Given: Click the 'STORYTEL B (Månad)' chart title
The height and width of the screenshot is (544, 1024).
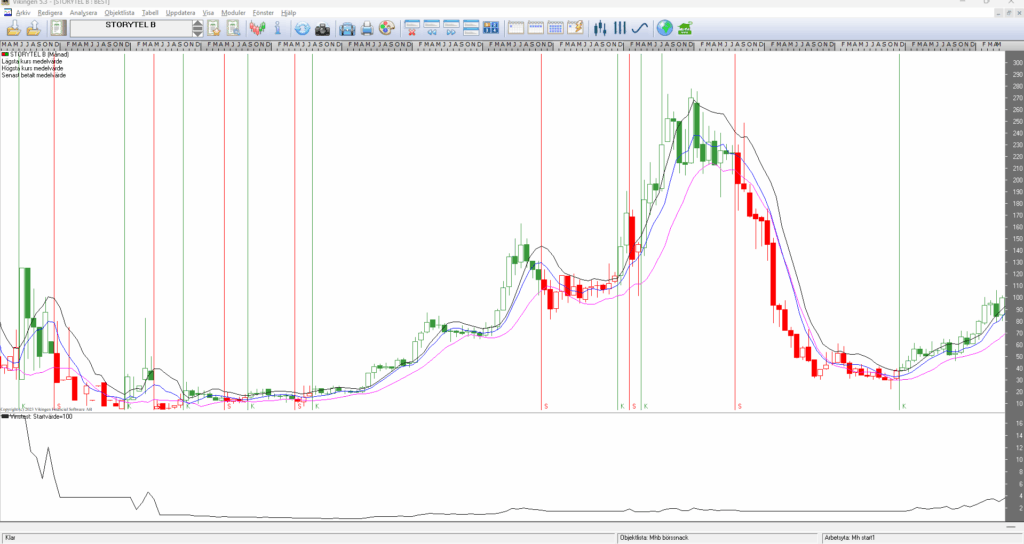Looking at the screenshot, I should pyautogui.click(x=39, y=54).
